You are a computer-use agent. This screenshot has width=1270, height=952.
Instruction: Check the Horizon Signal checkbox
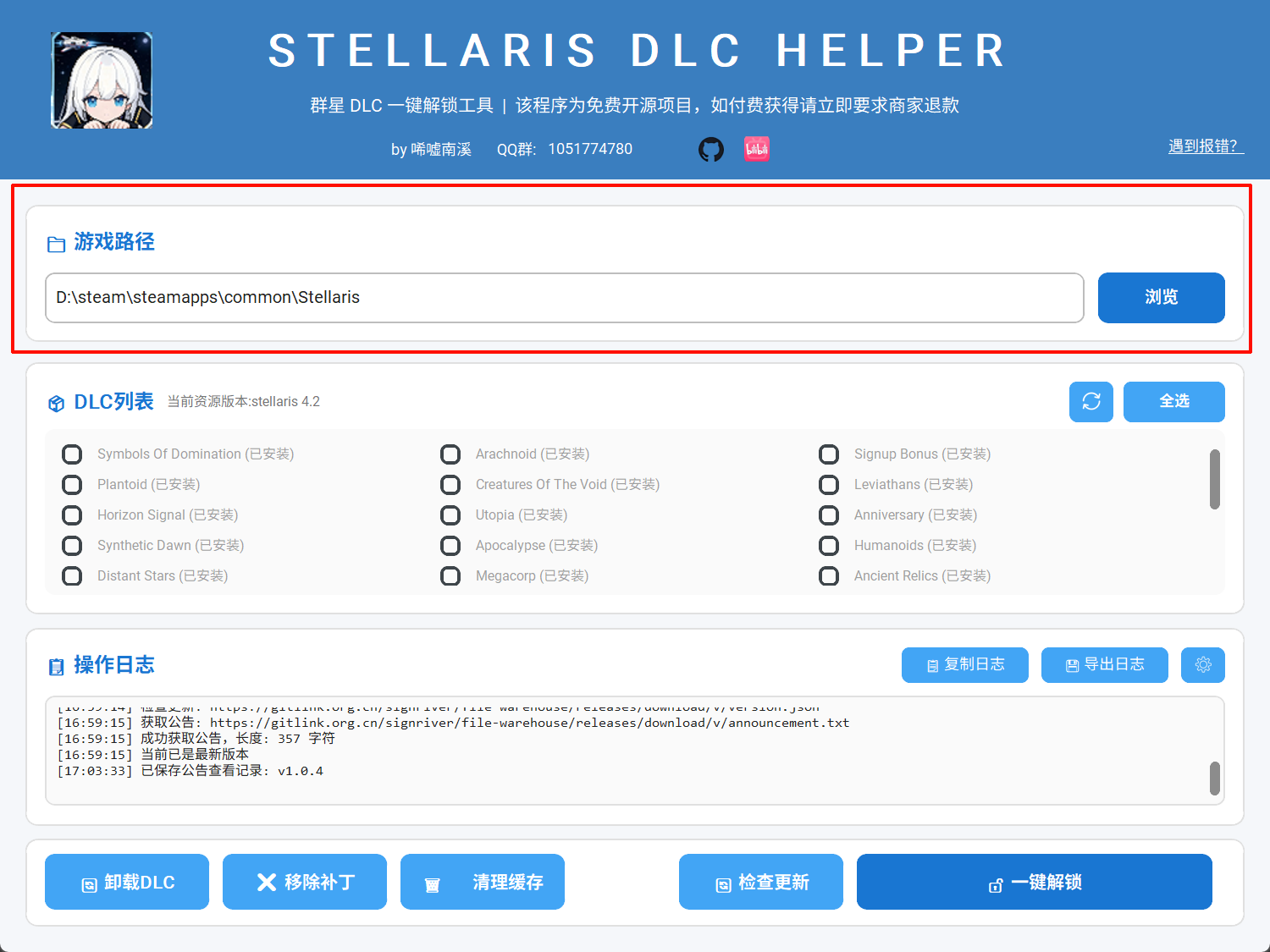72,515
